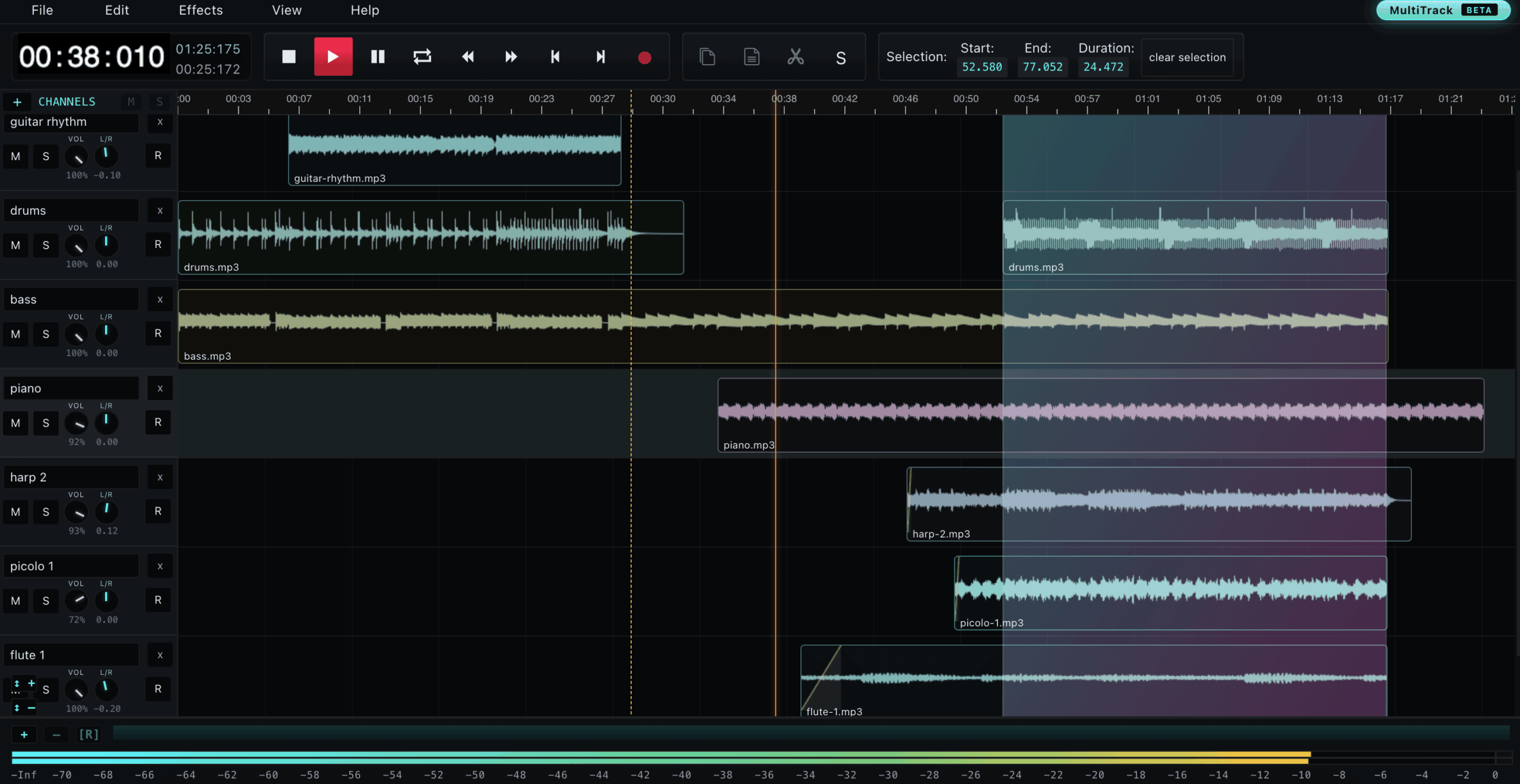Solo the drums channel
1520x784 pixels.
point(46,246)
